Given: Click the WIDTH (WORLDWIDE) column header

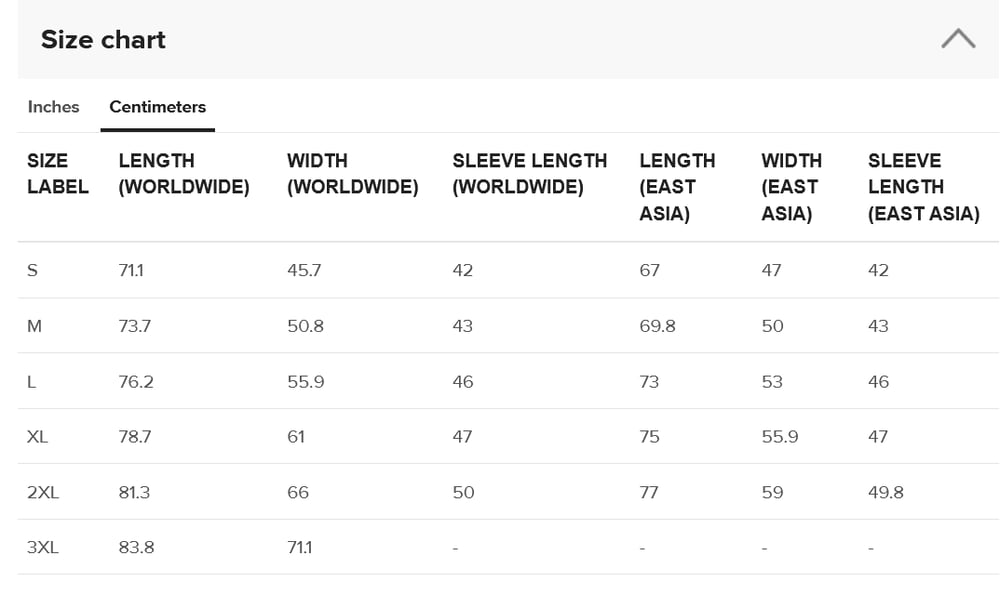Looking at the screenshot, I should pos(353,173).
